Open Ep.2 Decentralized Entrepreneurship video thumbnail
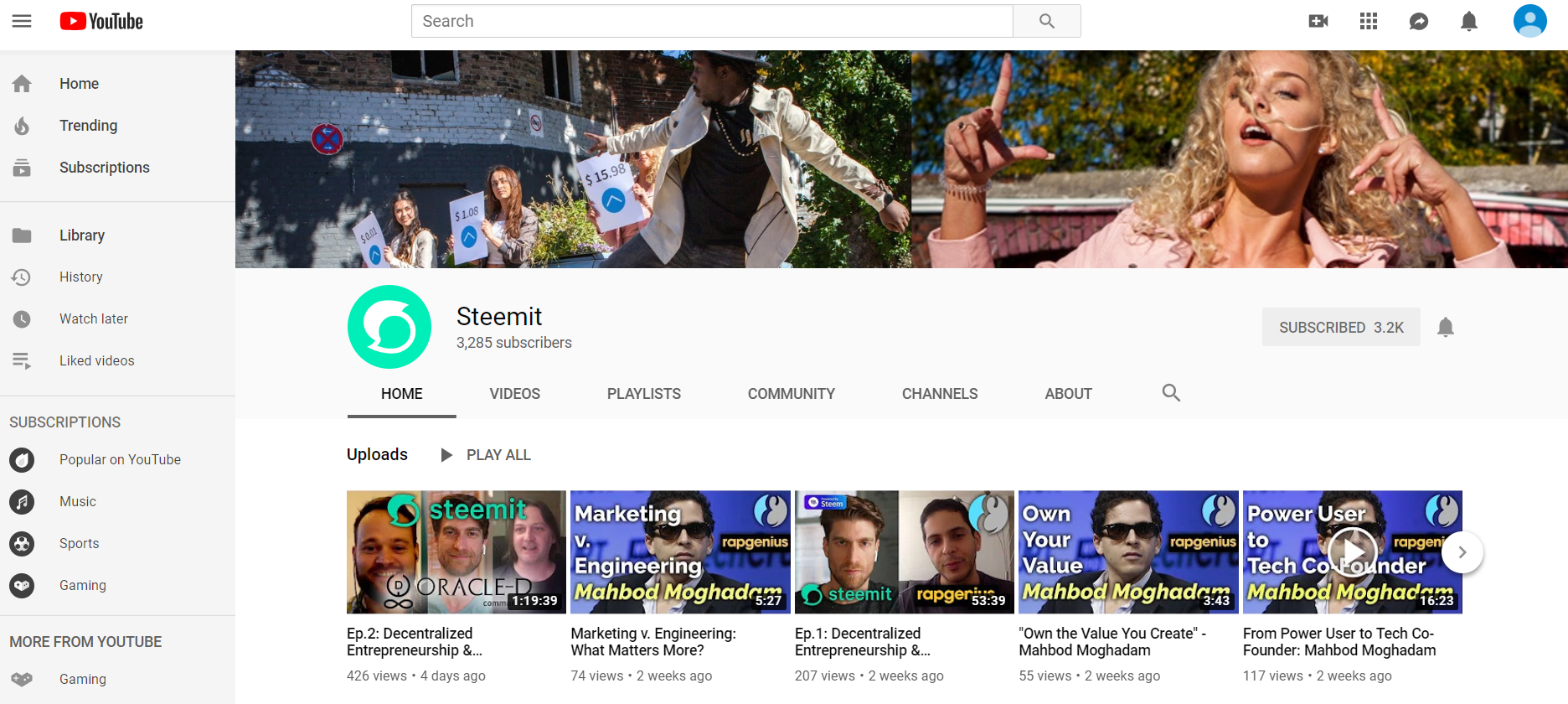Viewport: 1568px width, 704px height. tap(456, 552)
